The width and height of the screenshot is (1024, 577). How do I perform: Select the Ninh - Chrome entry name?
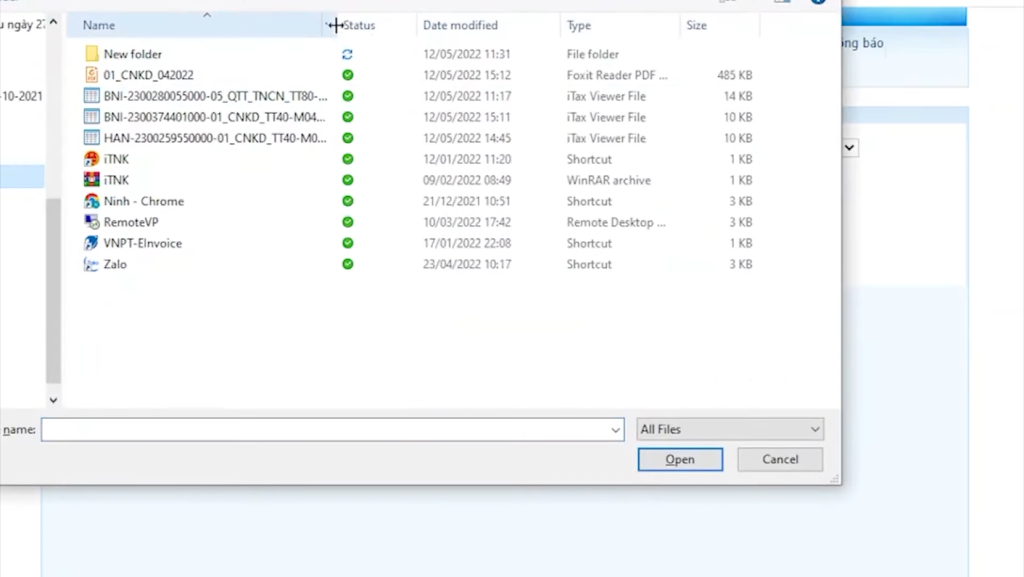(144, 201)
